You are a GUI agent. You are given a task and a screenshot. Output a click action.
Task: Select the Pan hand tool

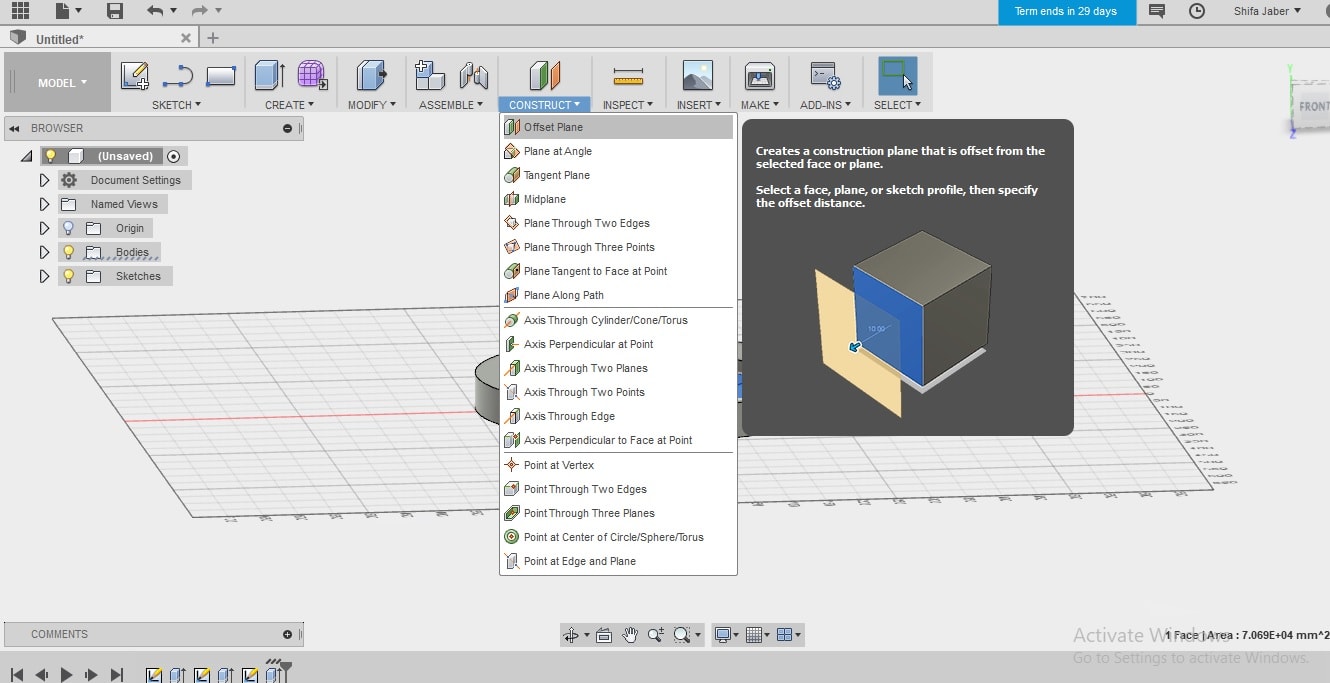coord(630,635)
